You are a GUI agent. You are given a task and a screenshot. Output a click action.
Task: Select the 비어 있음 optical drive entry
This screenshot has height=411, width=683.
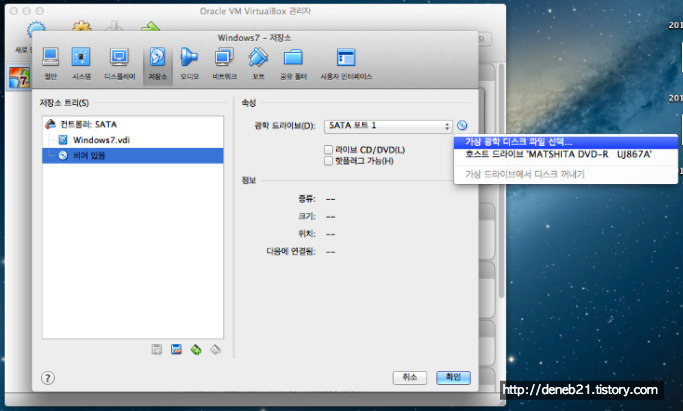132,156
